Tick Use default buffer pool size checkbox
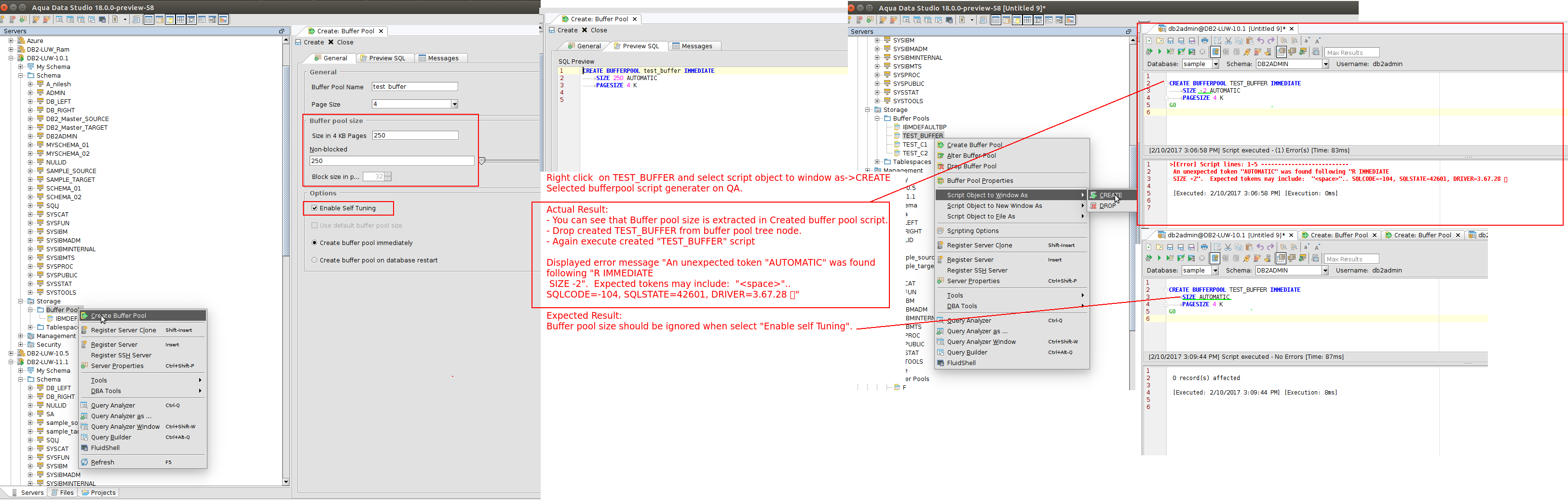Image resolution: width=1568 pixels, height=504 pixels. click(314, 225)
